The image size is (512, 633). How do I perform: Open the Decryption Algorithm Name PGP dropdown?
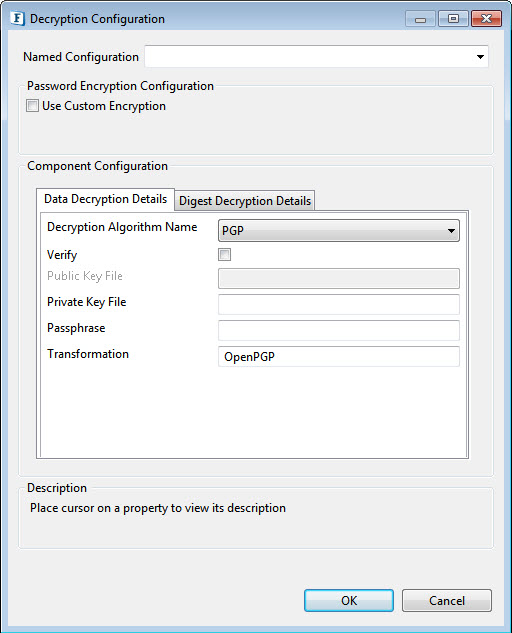coord(339,231)
